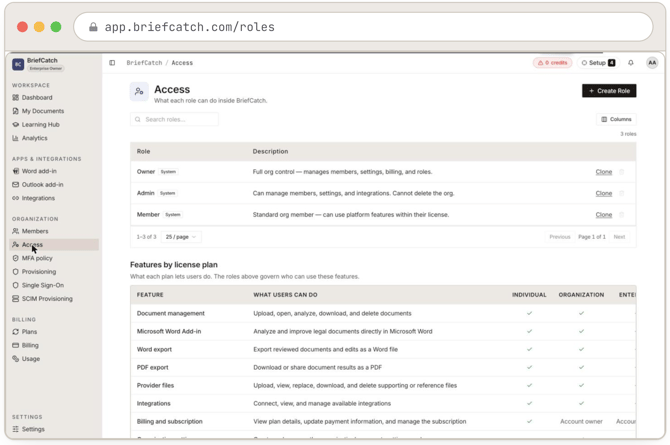The height and width of the screenshot is (445, 670).
Task: Click the ORGANIZATION column header
Action: (582, 295)
